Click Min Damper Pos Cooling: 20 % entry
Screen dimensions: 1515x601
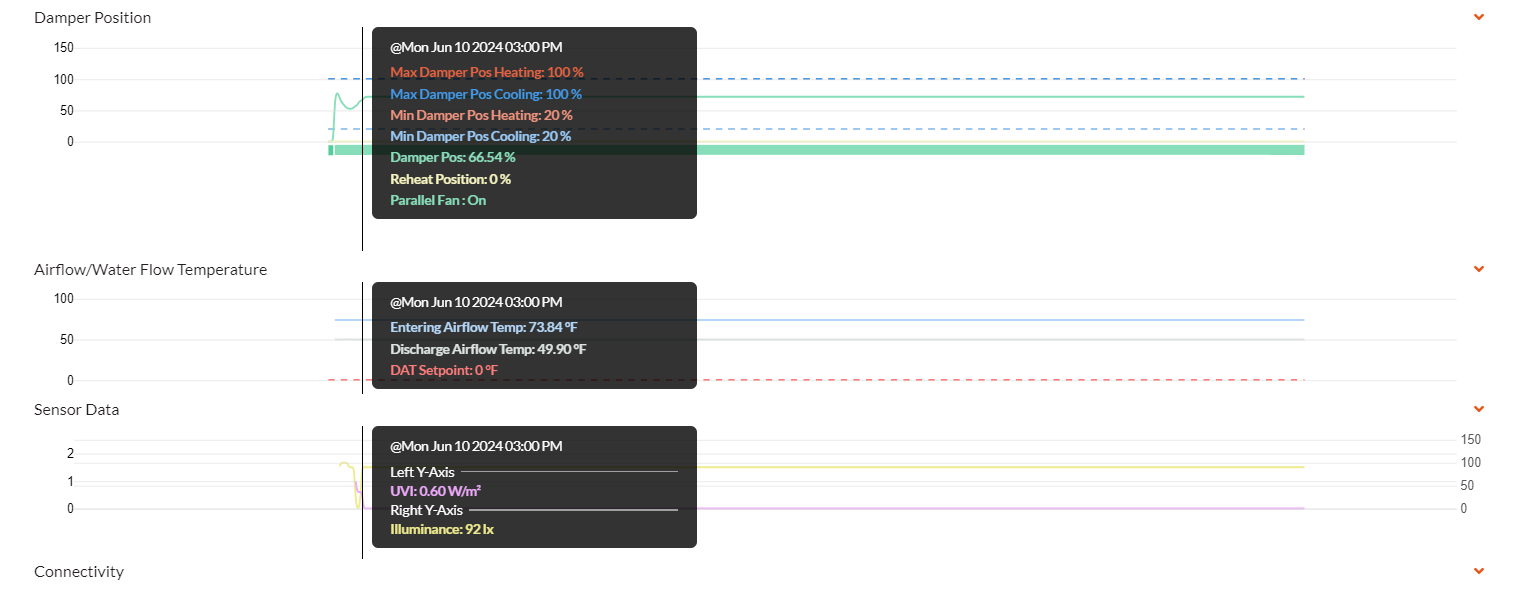[x=480, y=136]
